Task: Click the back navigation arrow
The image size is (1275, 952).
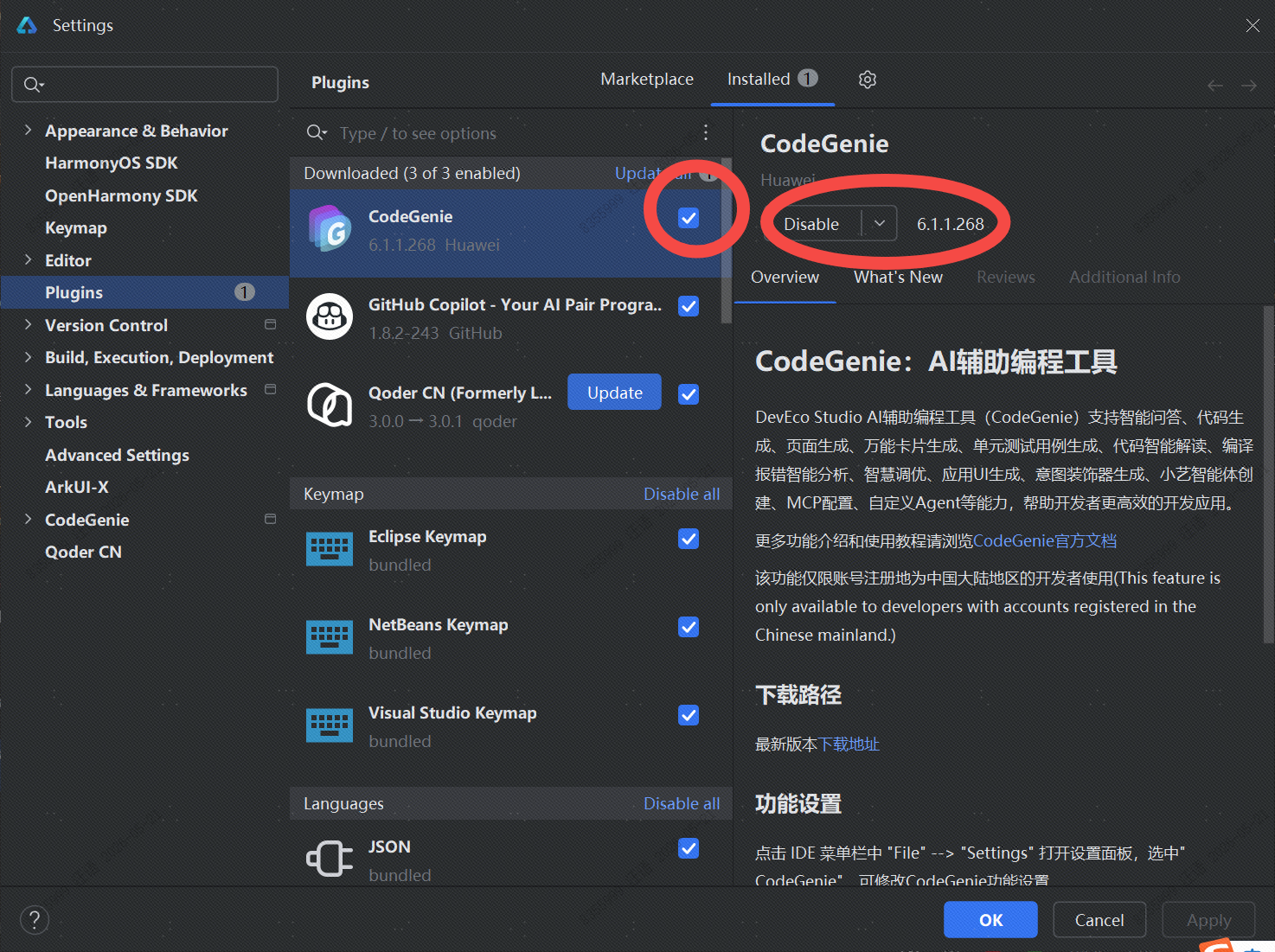Action: 1215,86
